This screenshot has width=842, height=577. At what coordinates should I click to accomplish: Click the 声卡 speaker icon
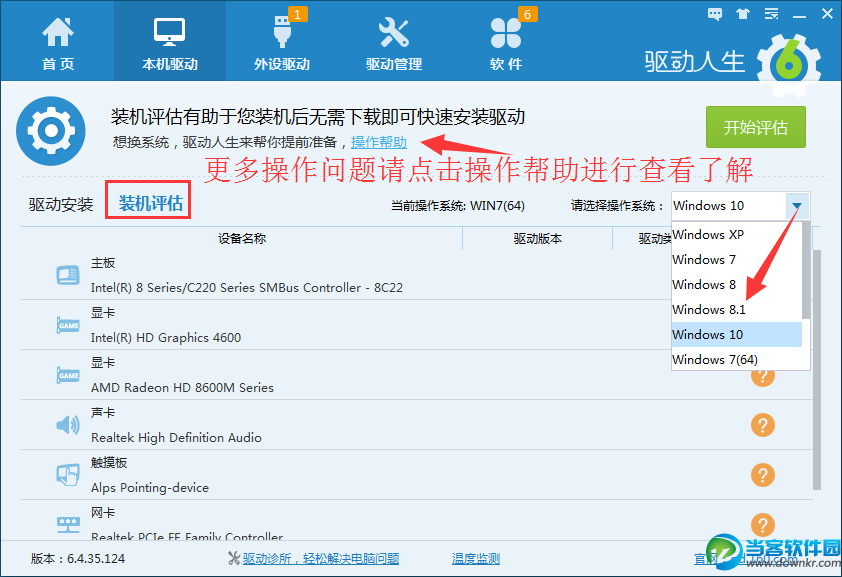[x=68, y=425]
